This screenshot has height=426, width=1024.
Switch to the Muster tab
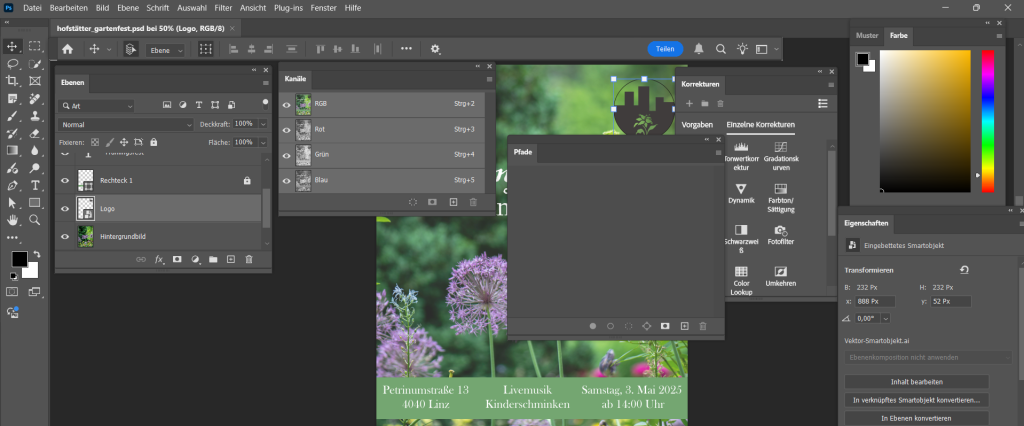click(x=866, y=36)
